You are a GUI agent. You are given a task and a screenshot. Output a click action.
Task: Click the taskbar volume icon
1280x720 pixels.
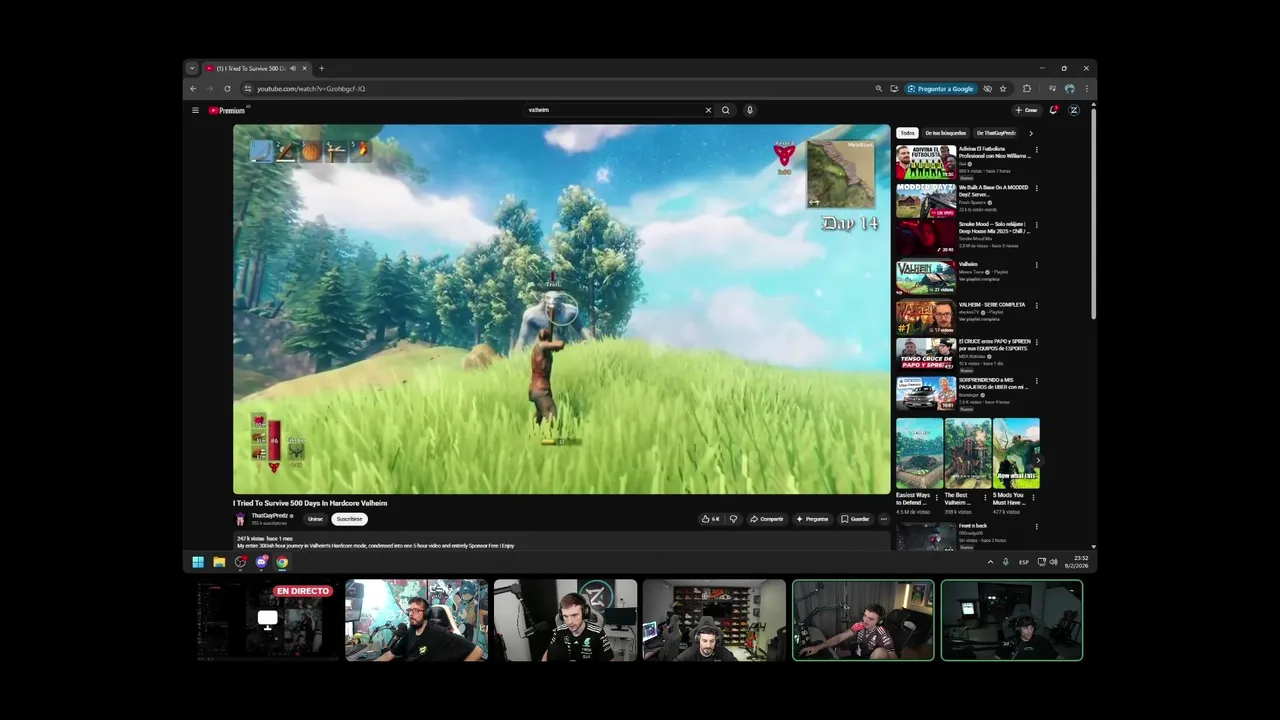[x=1053, y=562]
